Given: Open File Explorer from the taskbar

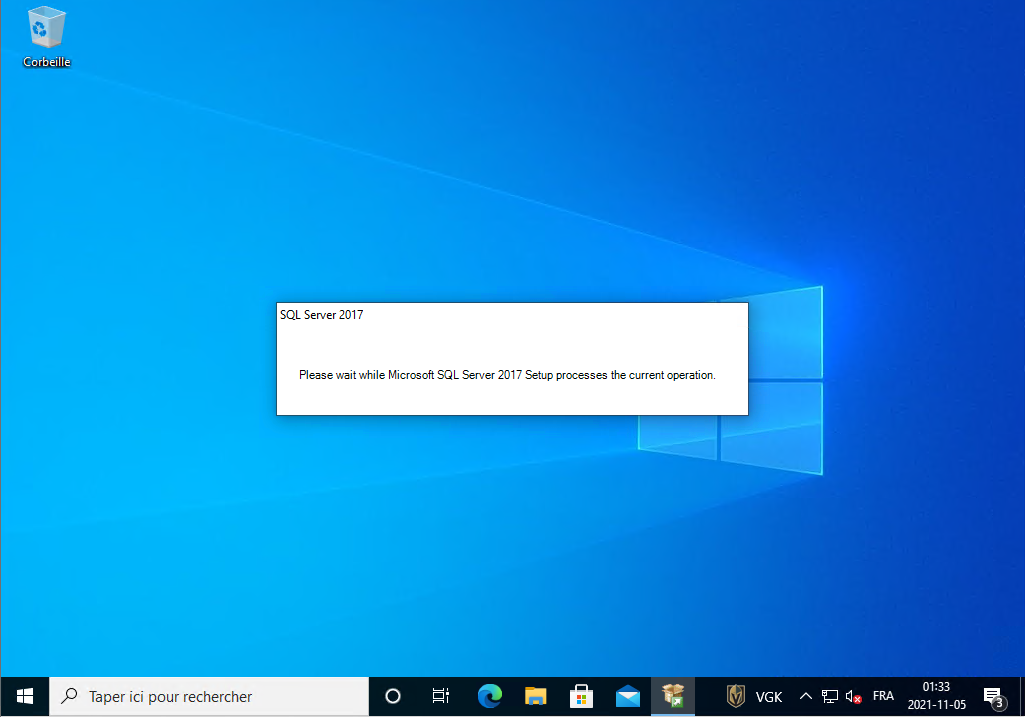Looking at the screenshot, I should click(x=536, y=696).
